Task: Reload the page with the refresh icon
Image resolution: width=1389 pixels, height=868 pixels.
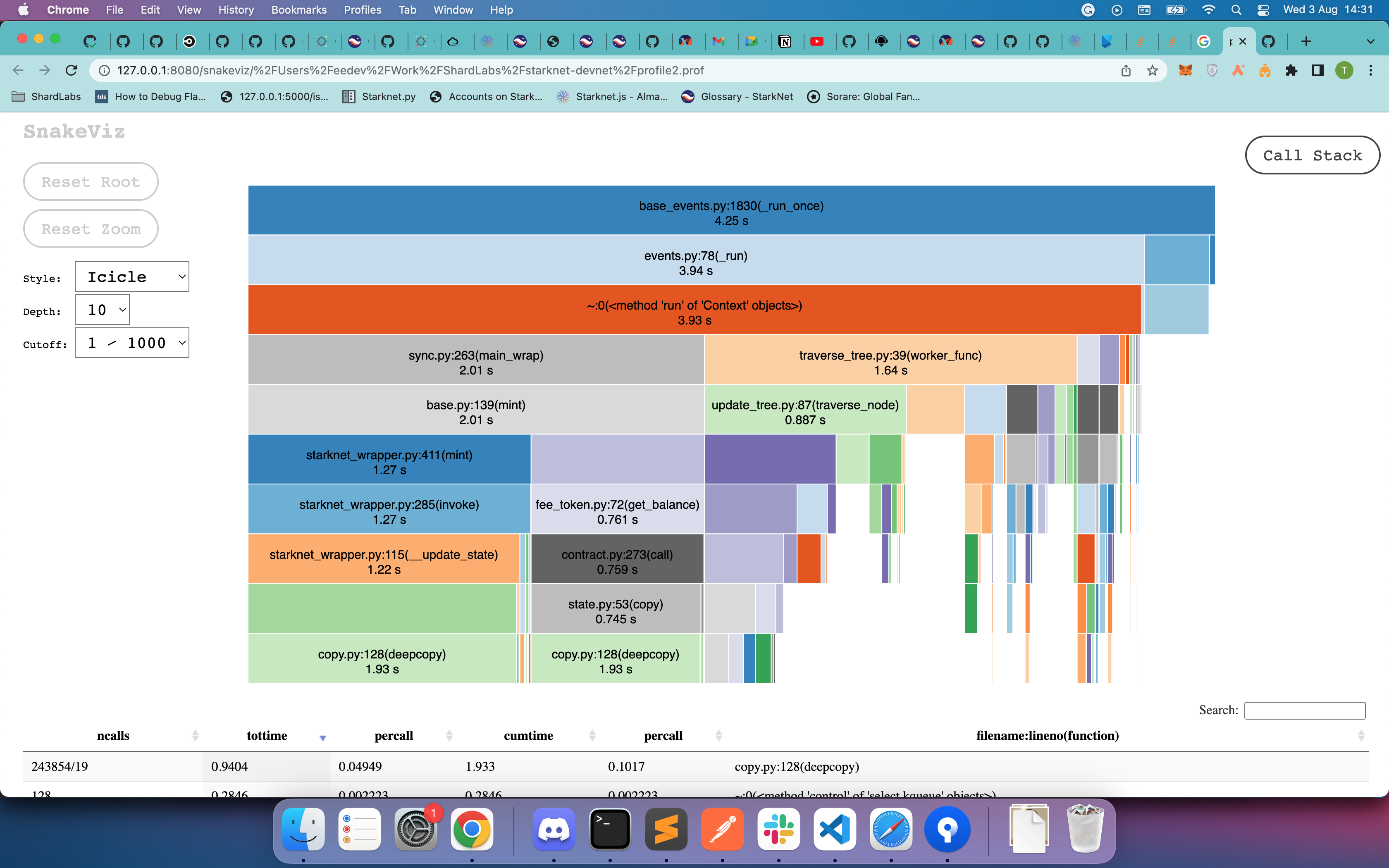Action: (x=71, y=70)
